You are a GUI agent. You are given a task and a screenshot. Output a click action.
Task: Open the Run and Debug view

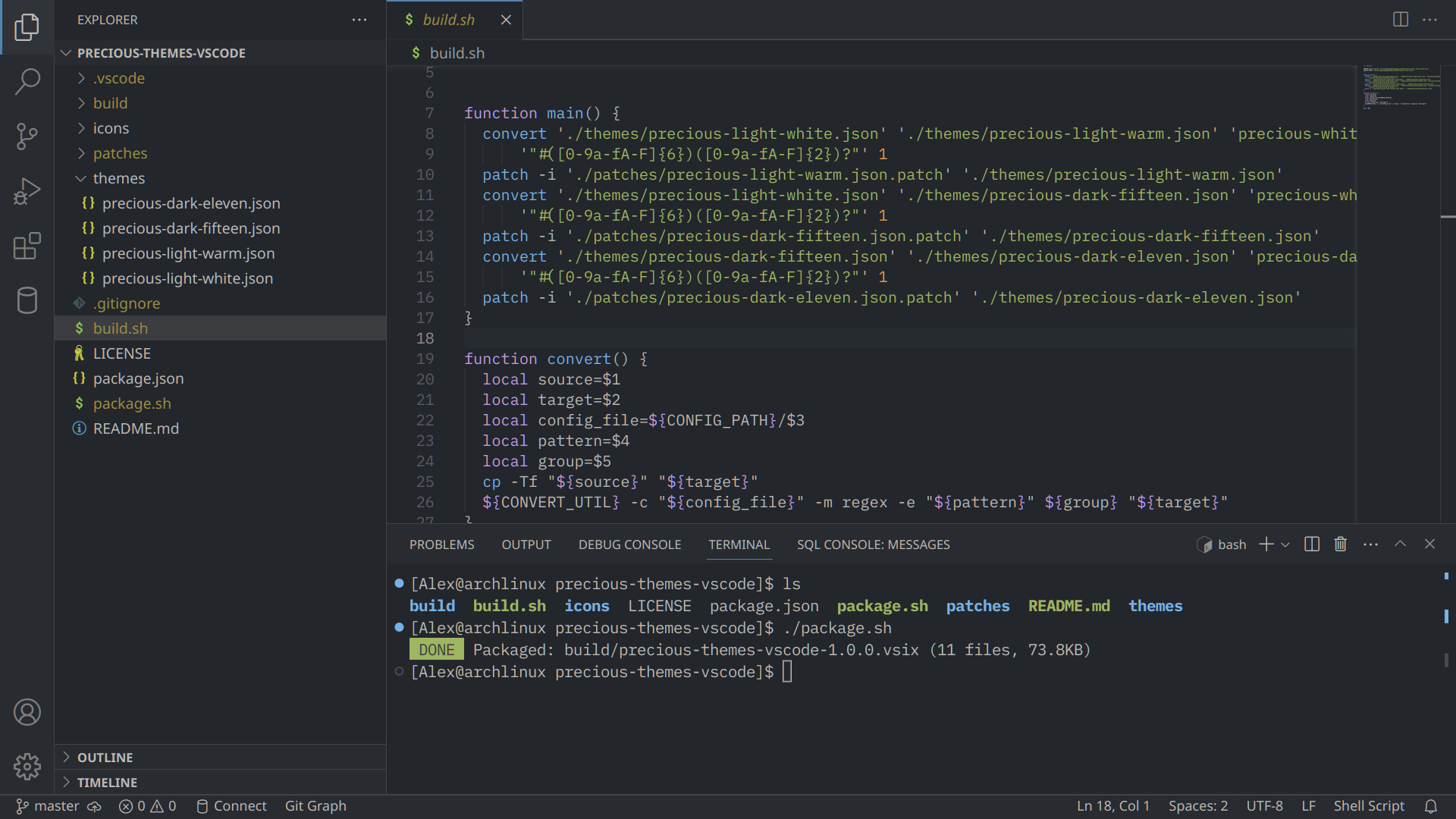click(x=27, y=191)
